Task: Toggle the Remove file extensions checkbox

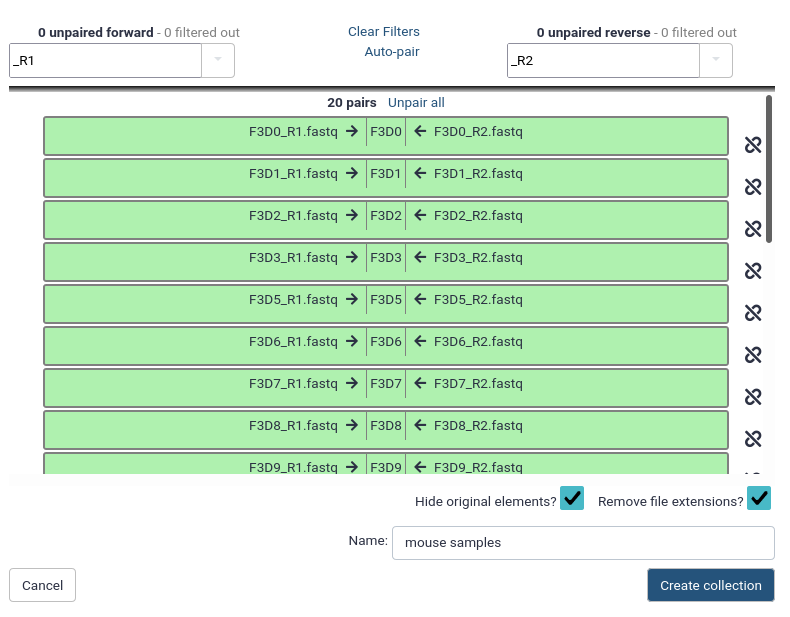Action: [x=759, y=498]
